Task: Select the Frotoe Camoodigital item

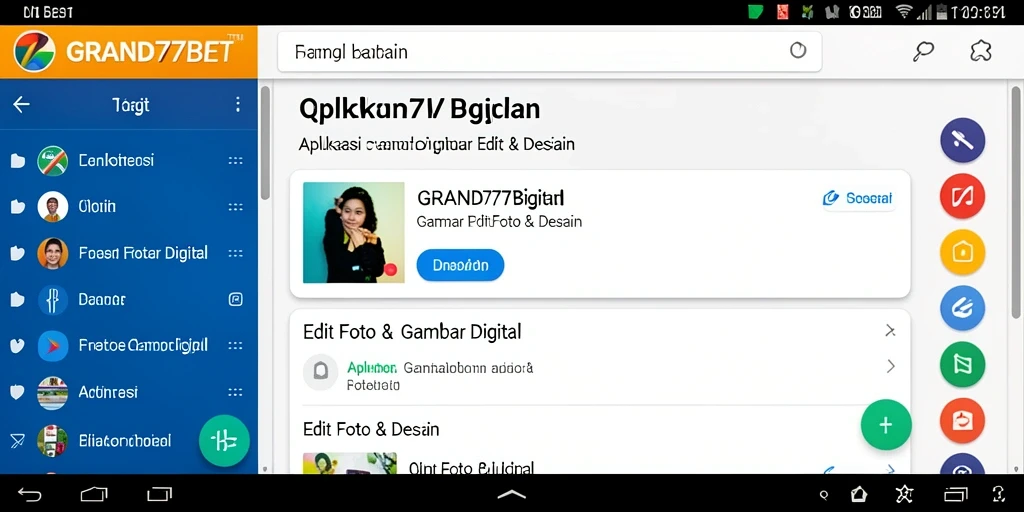Action: point(143,345)
